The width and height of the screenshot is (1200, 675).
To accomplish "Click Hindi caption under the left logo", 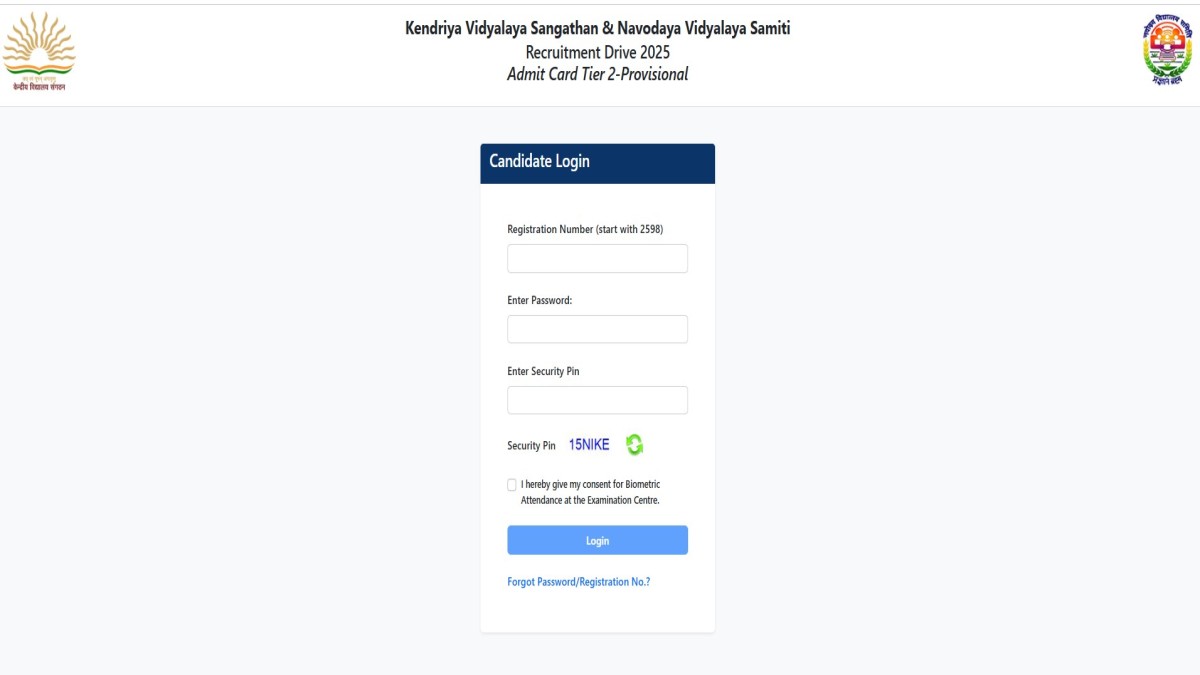I will pyautogui.click(x=39, y=87).
